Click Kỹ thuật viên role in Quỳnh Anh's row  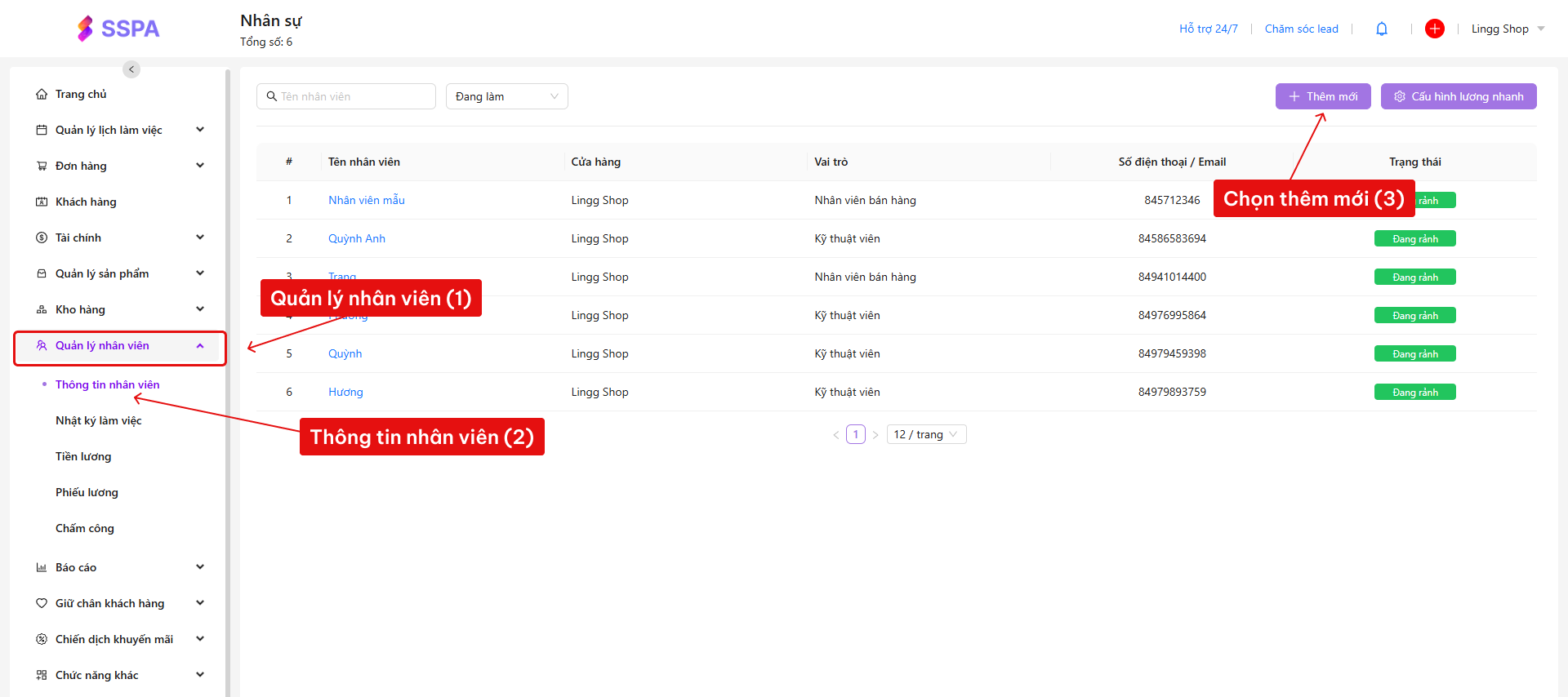[847, 239]
